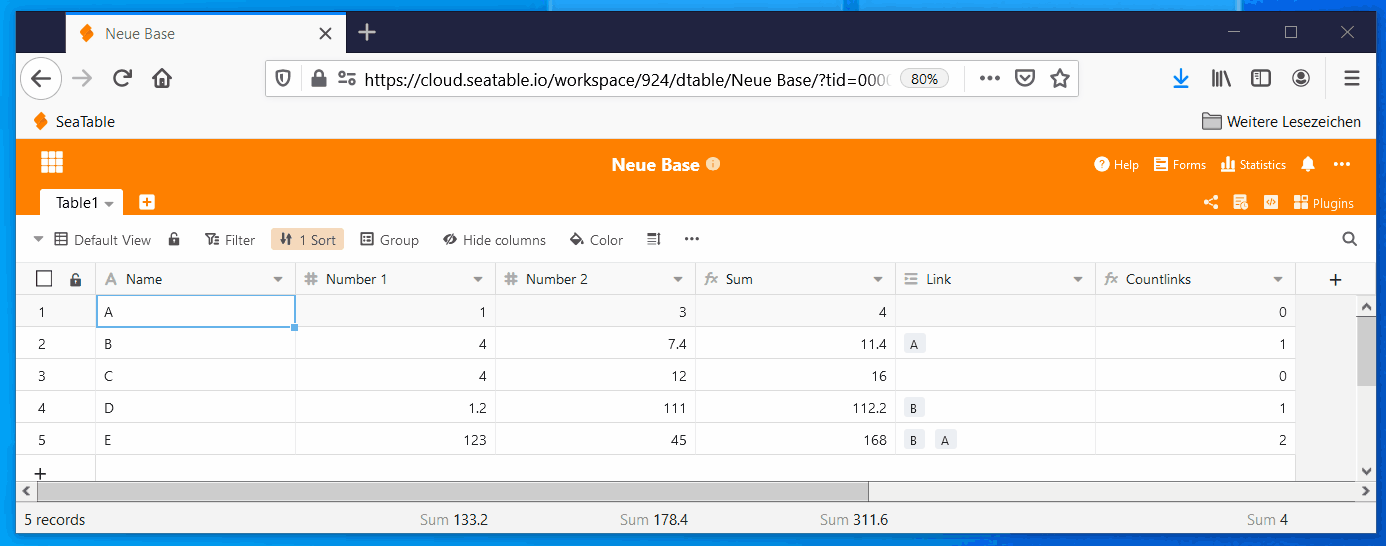Screen dimensions: 1386x546
Task: Click the Filter button
Action: (x=230, y=240)
